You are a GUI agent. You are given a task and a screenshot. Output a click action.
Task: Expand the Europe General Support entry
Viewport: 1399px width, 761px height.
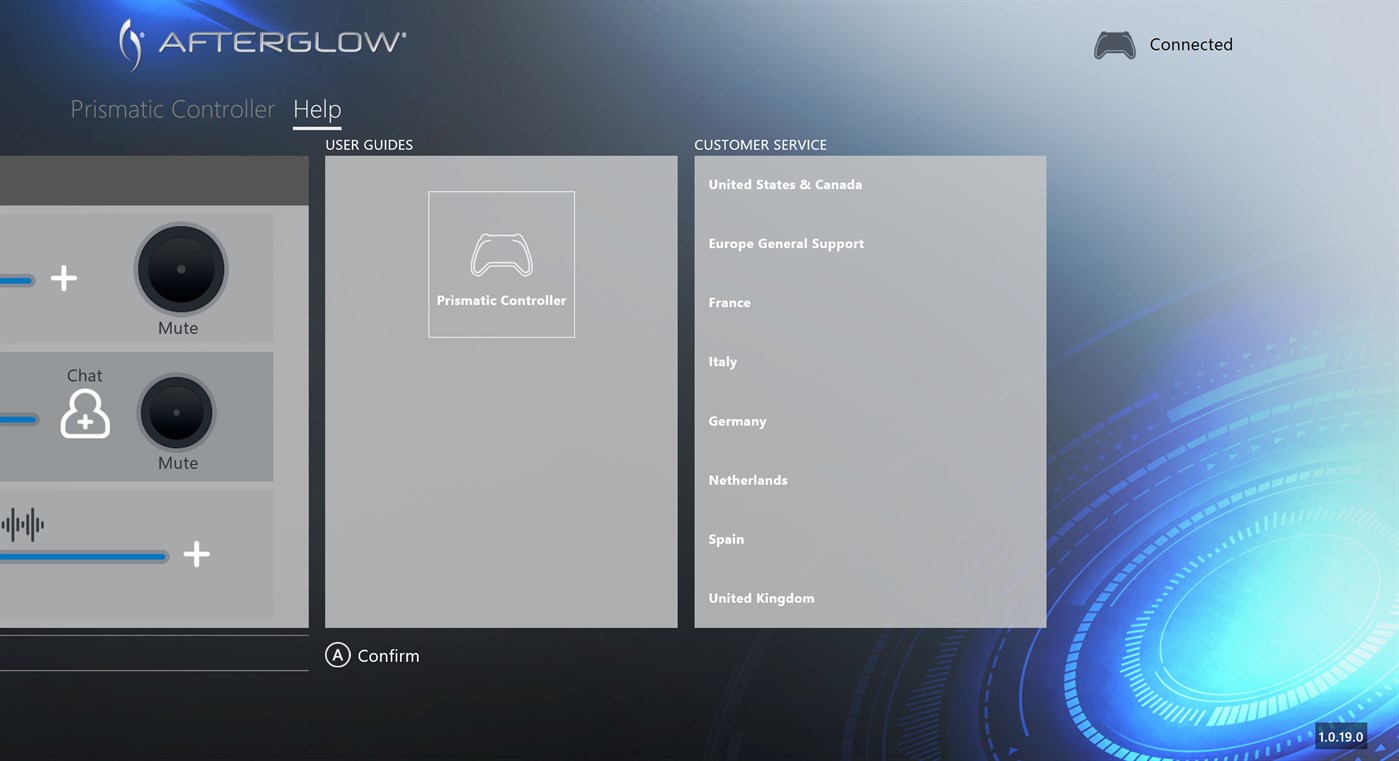click(x=786, y=243)
